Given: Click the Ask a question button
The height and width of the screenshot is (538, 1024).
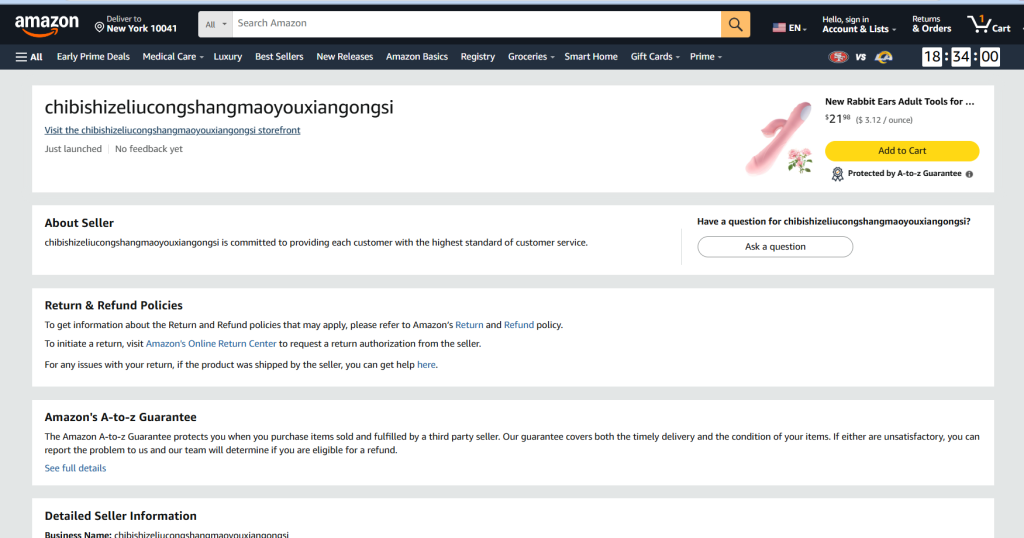Looking at the screenshot, I should [775, 247].
